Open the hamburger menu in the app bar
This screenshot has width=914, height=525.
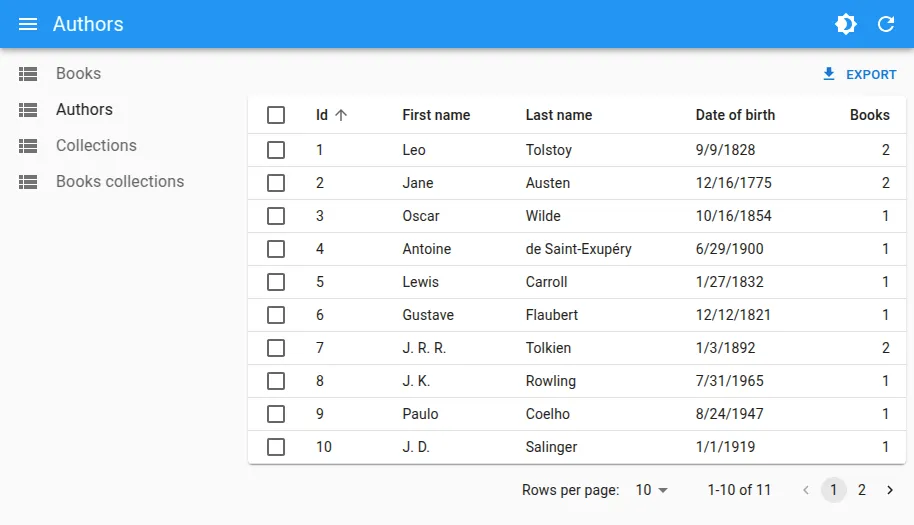[x=28, y=24]
